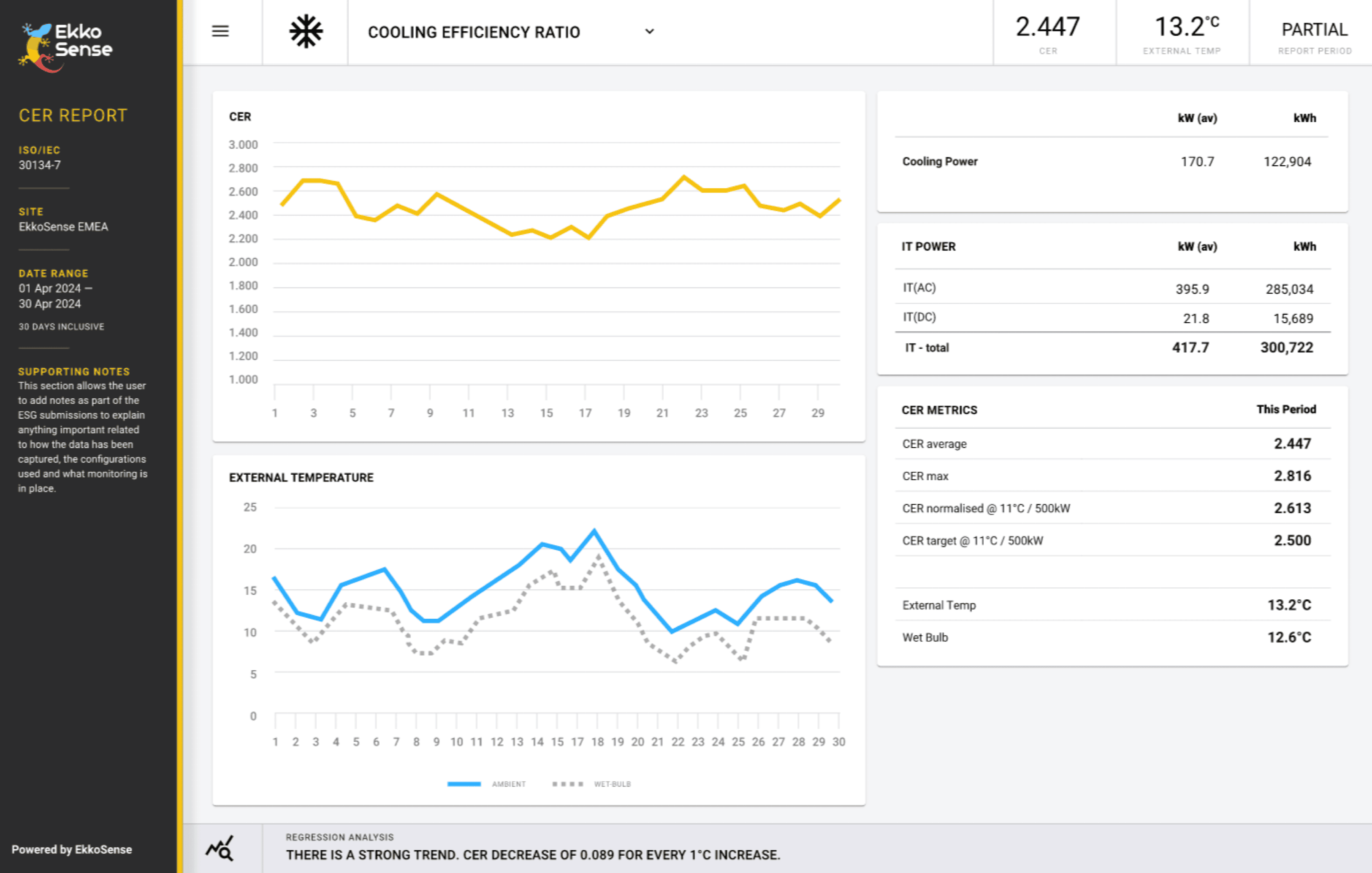This screenshot has height=873, width=1372.
Task: Switch to the CER REPORT sidebar section
Action: 72,115
